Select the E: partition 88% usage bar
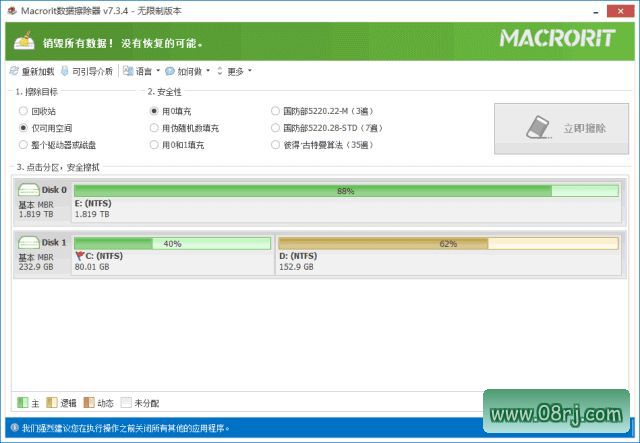Viewport: 640px width, 443px height. pos(346,191)
